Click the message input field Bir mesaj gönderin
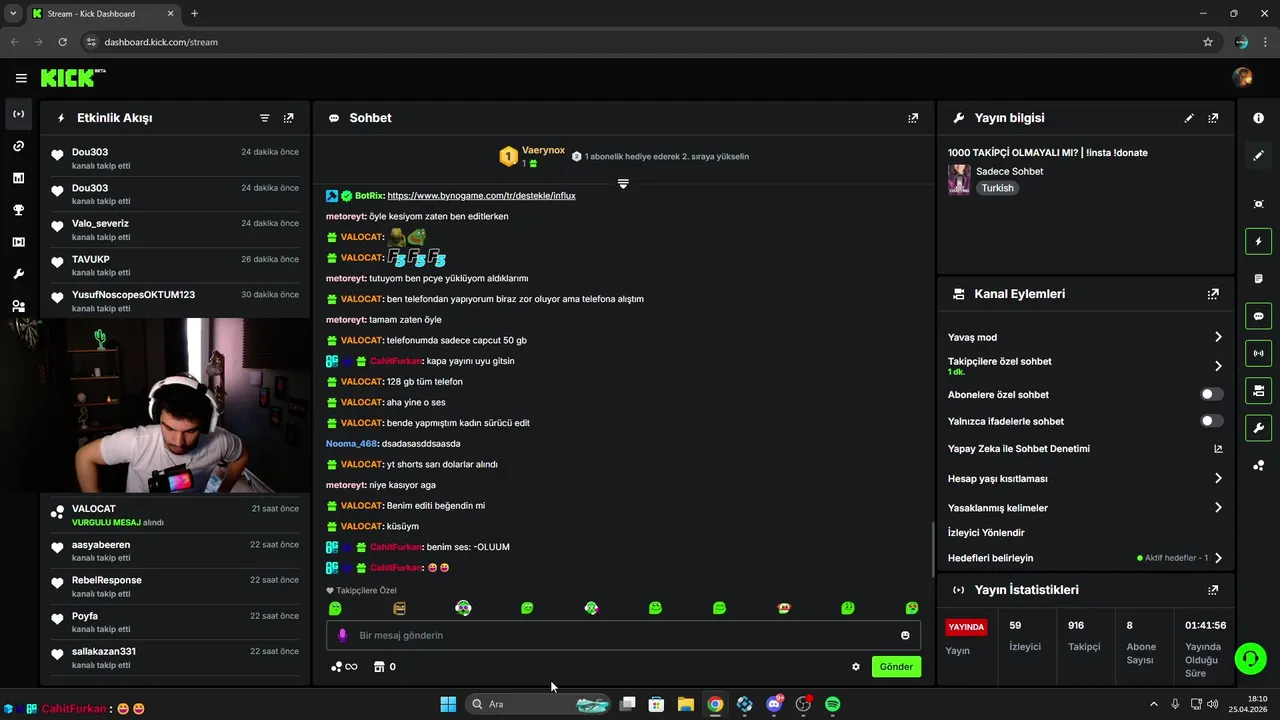 pyautogui.click(x=623, y=635)
